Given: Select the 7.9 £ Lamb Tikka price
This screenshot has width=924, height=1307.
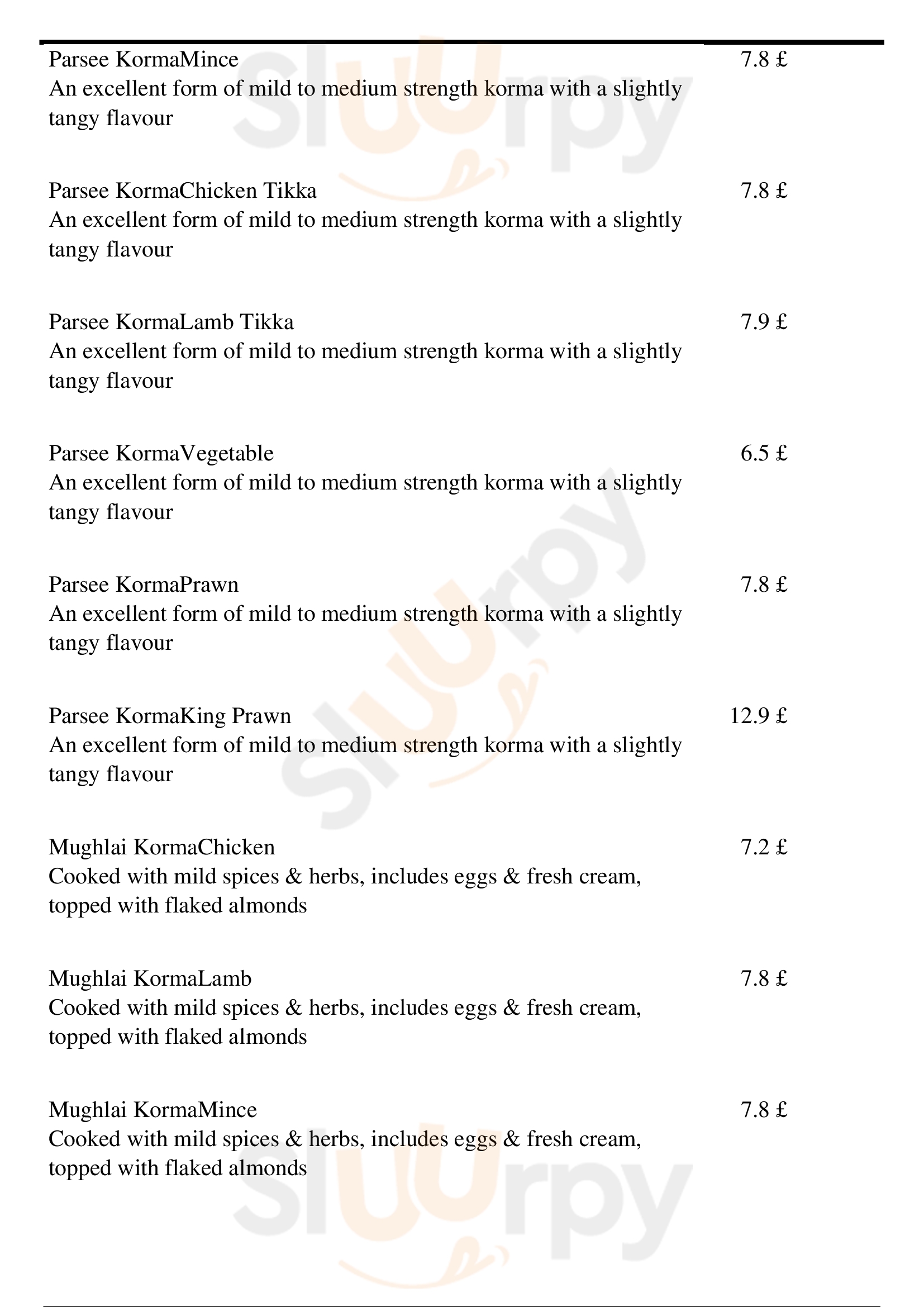Looking at the screenshot, I should pos(764,322).
